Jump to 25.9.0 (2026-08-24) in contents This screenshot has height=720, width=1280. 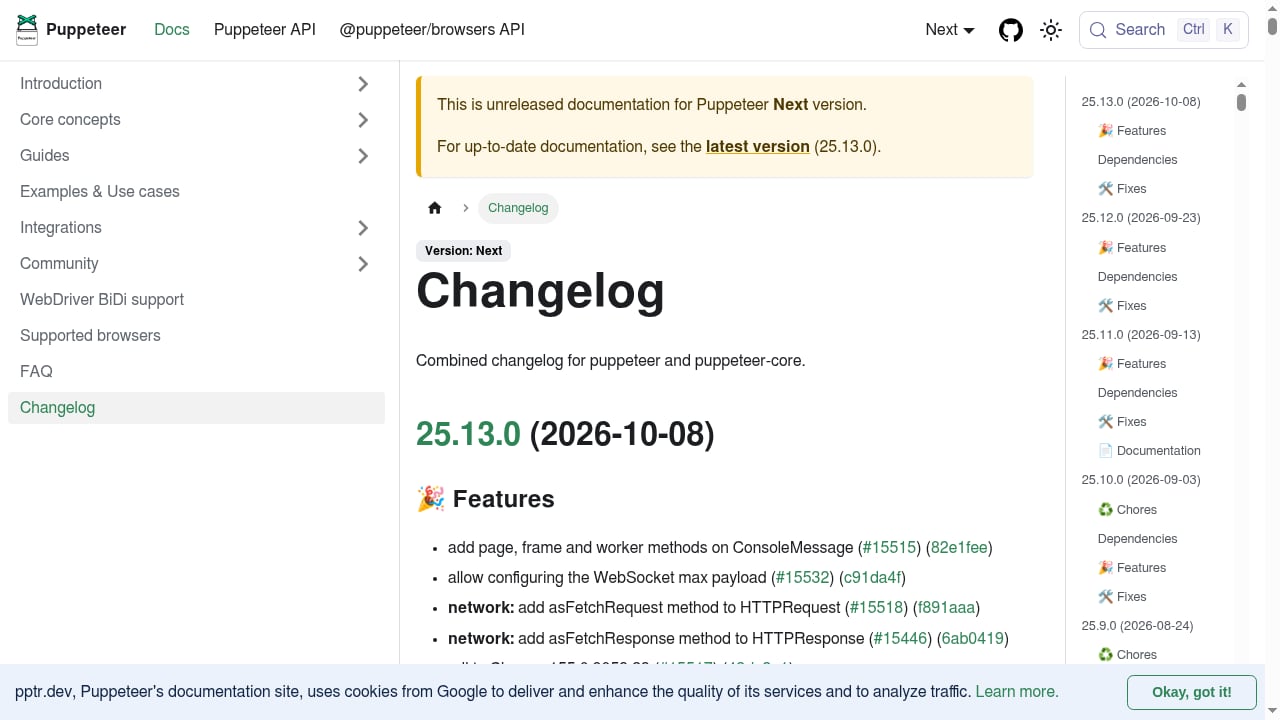click(x=1137, y=626)
